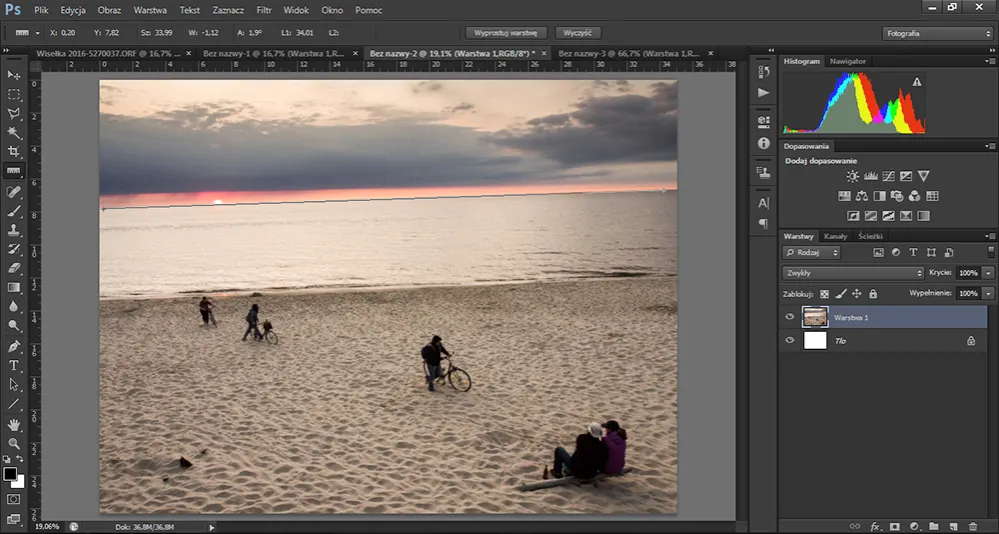Add a Levels adjustment

pos(870,177)
